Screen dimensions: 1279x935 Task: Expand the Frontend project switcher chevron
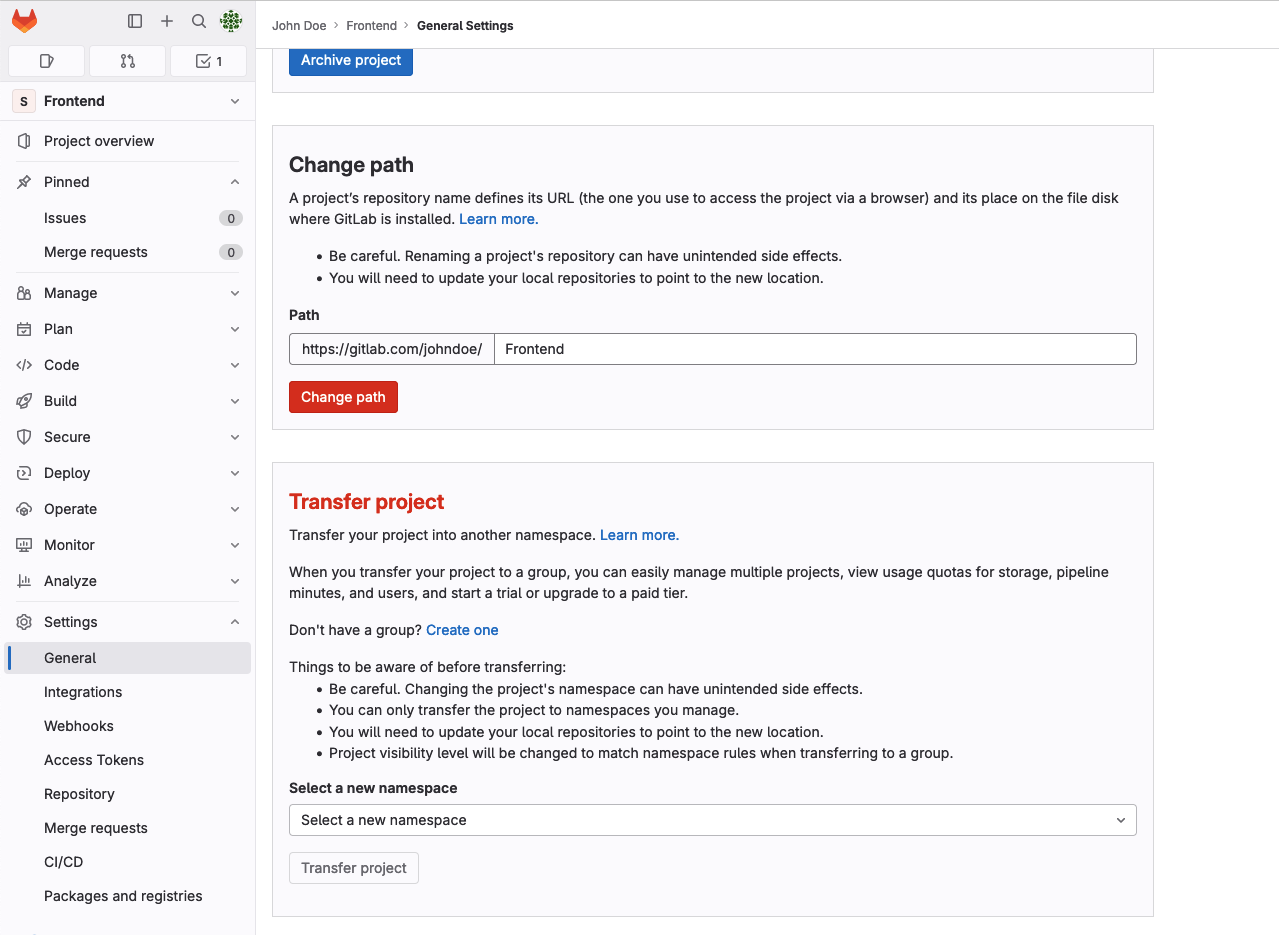point(235,101)
